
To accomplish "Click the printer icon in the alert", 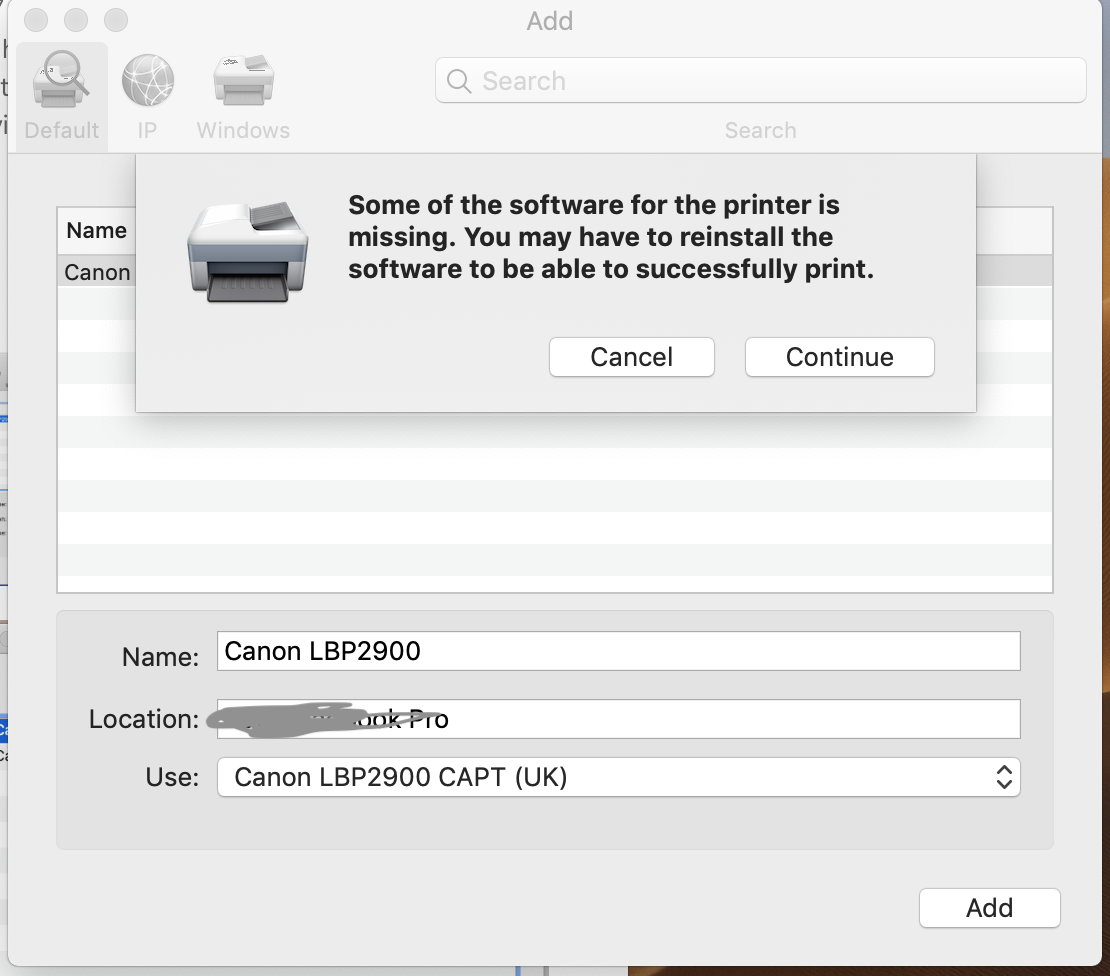I will pos(248,252).
